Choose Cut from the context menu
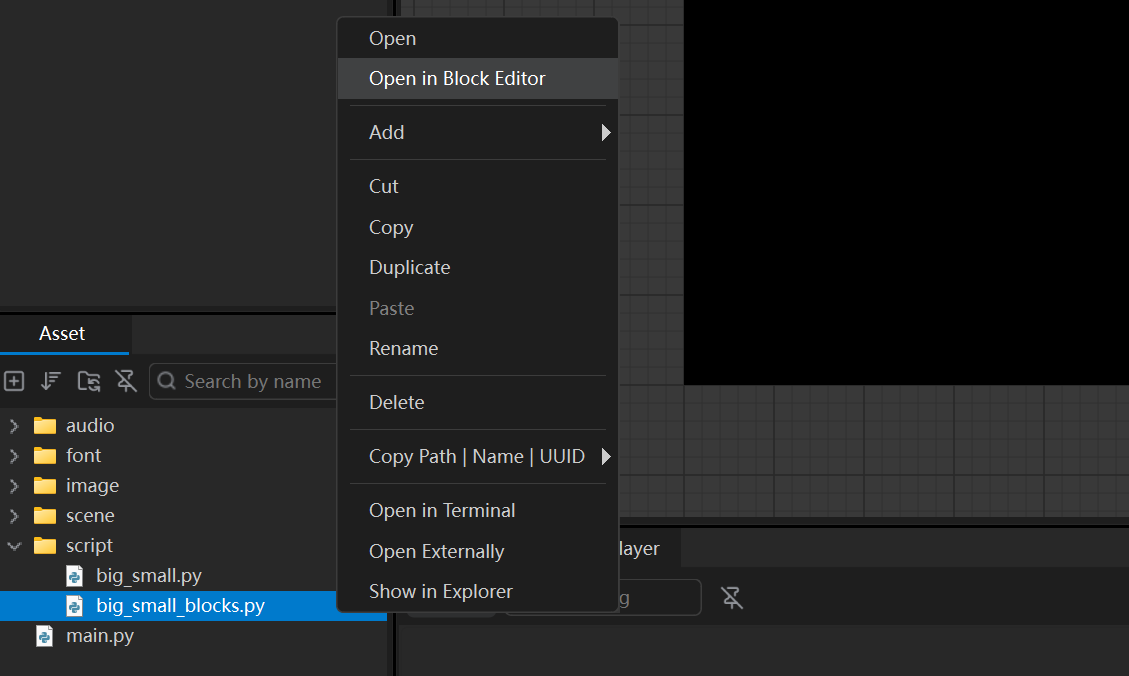The height and width of the screenshot is (676, 1129). (x=478, y=186)
